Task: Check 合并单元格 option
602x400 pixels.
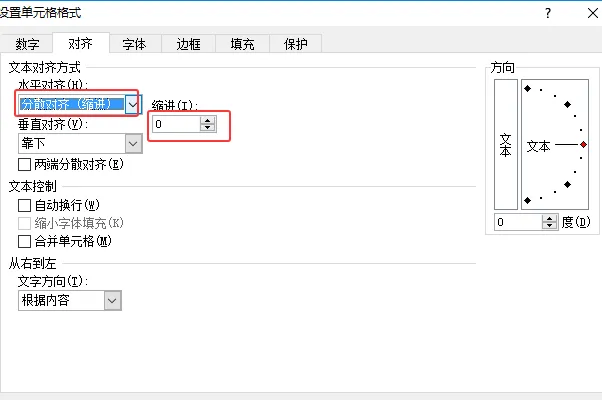Action: [x=25, y=241]
